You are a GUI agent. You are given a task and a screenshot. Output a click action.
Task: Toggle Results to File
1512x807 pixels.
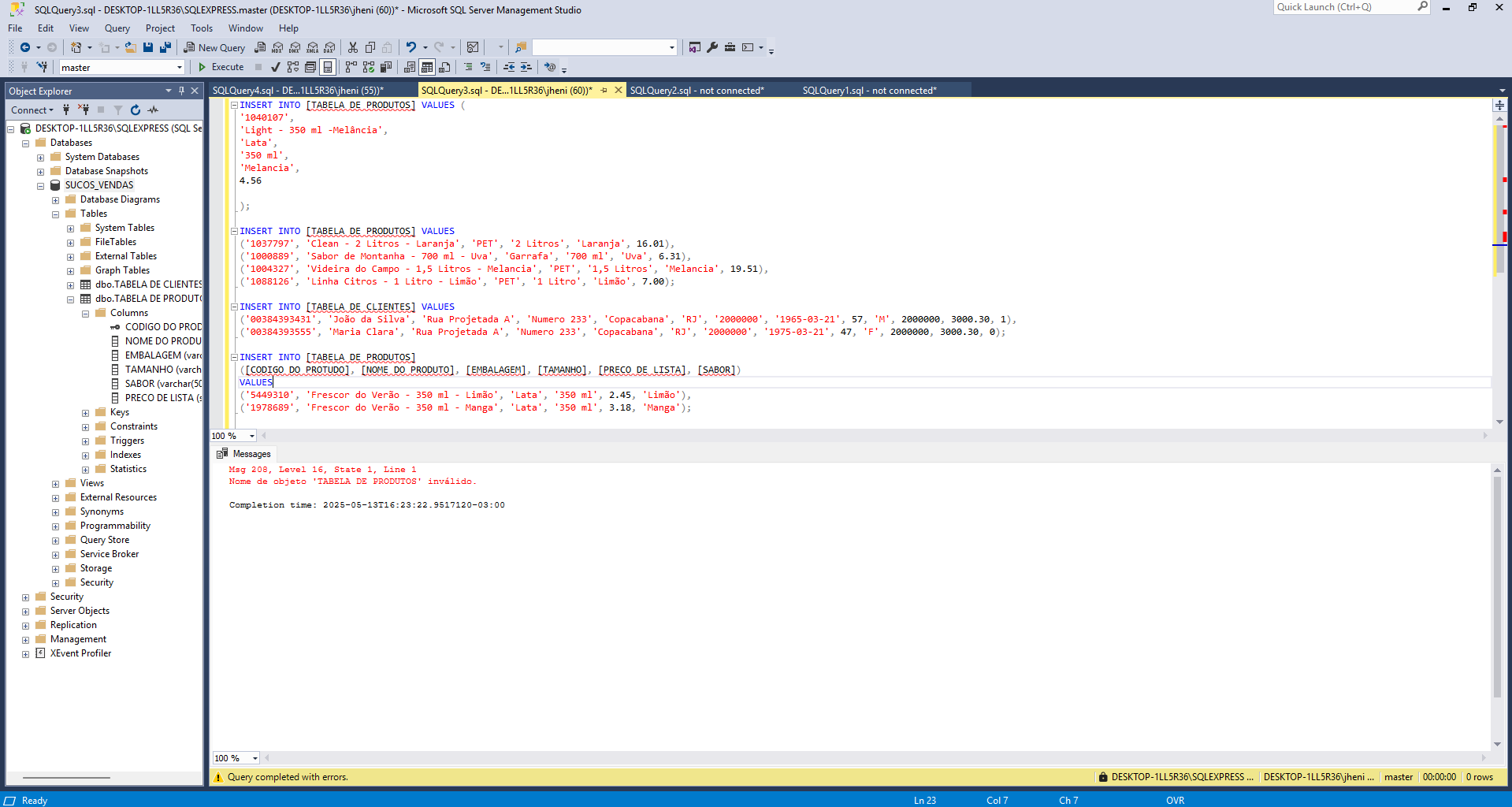444,67
